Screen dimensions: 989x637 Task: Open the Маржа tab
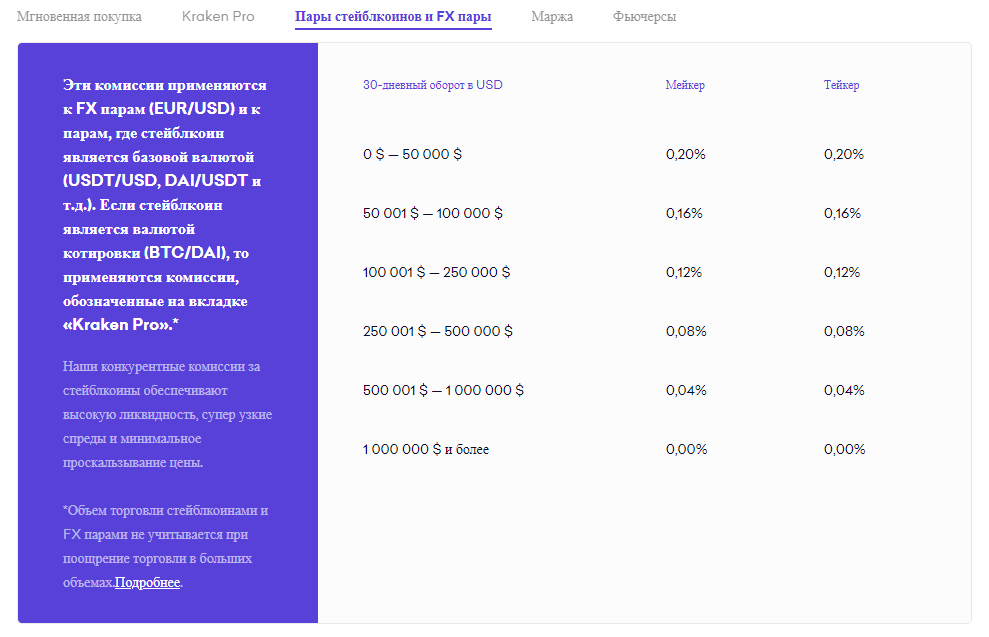(552, 16)
